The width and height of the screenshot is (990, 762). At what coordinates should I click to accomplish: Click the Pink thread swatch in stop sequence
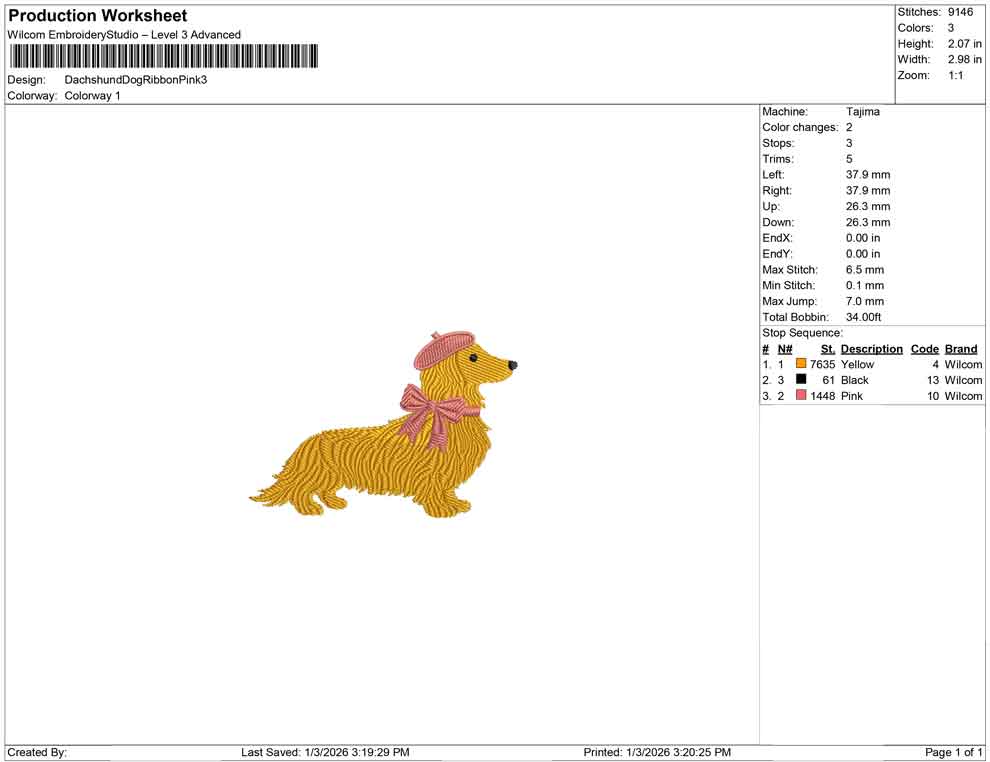pyautogui.click(x=800, y=396)
